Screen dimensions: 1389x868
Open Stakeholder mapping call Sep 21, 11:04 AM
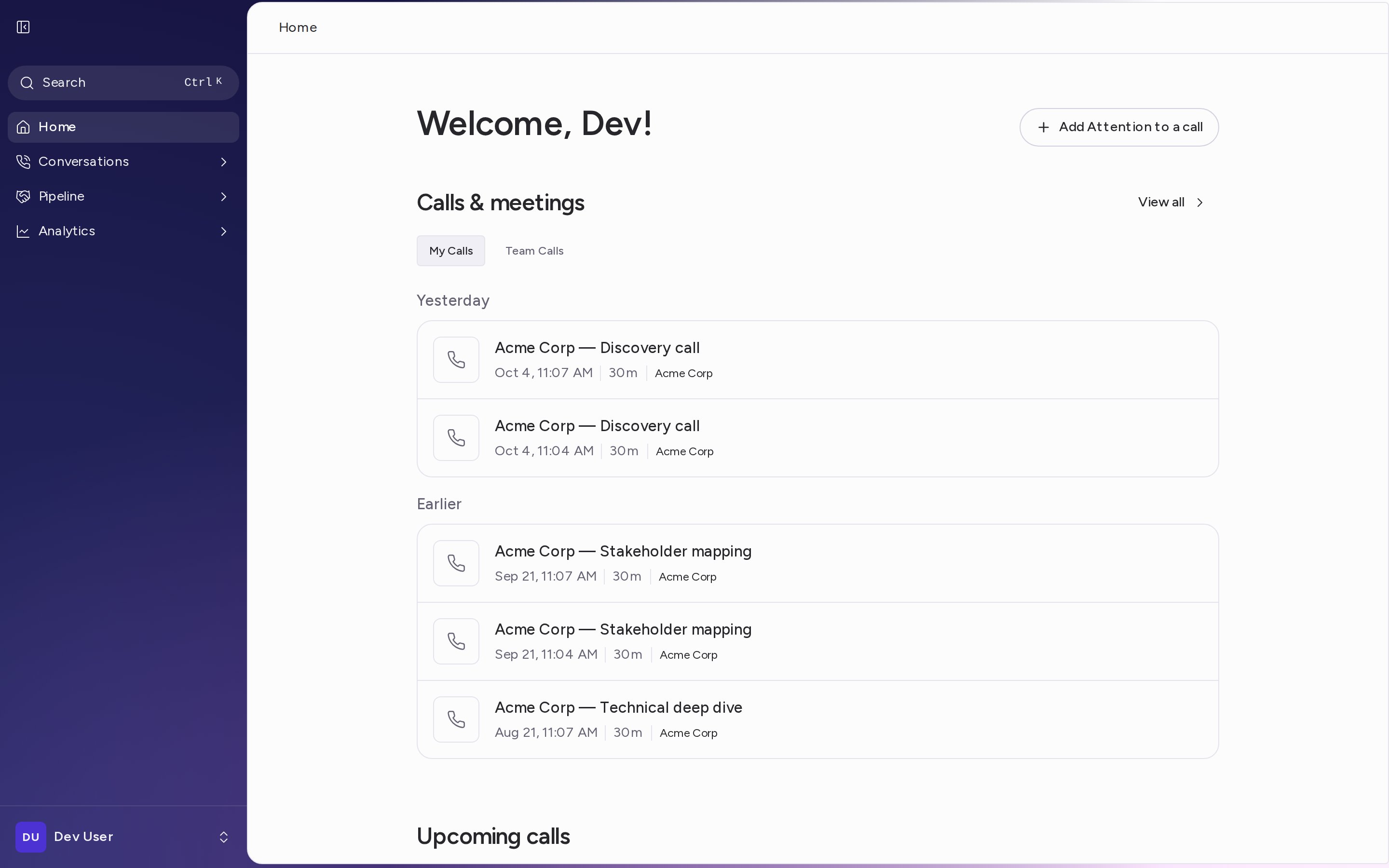(817, 641)
